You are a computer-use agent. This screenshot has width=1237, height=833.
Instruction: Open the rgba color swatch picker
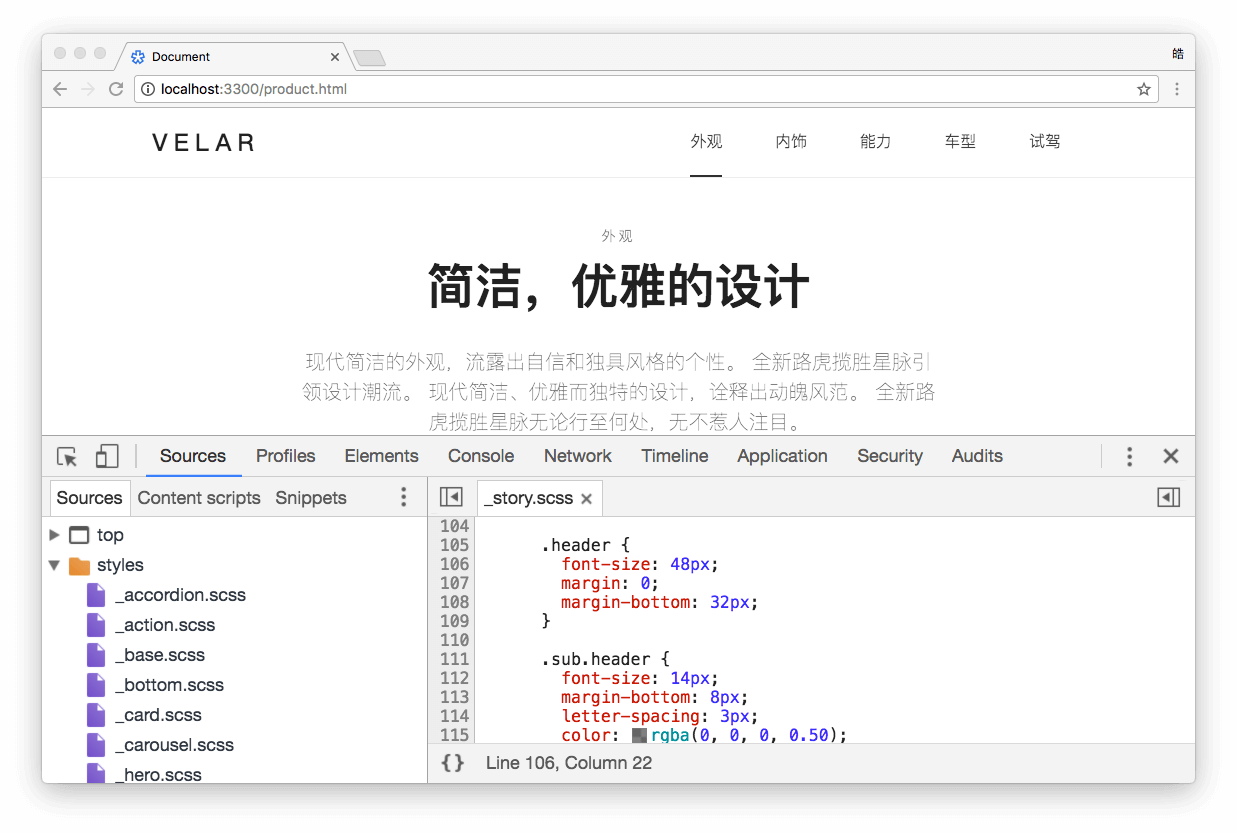pos(640,736)
